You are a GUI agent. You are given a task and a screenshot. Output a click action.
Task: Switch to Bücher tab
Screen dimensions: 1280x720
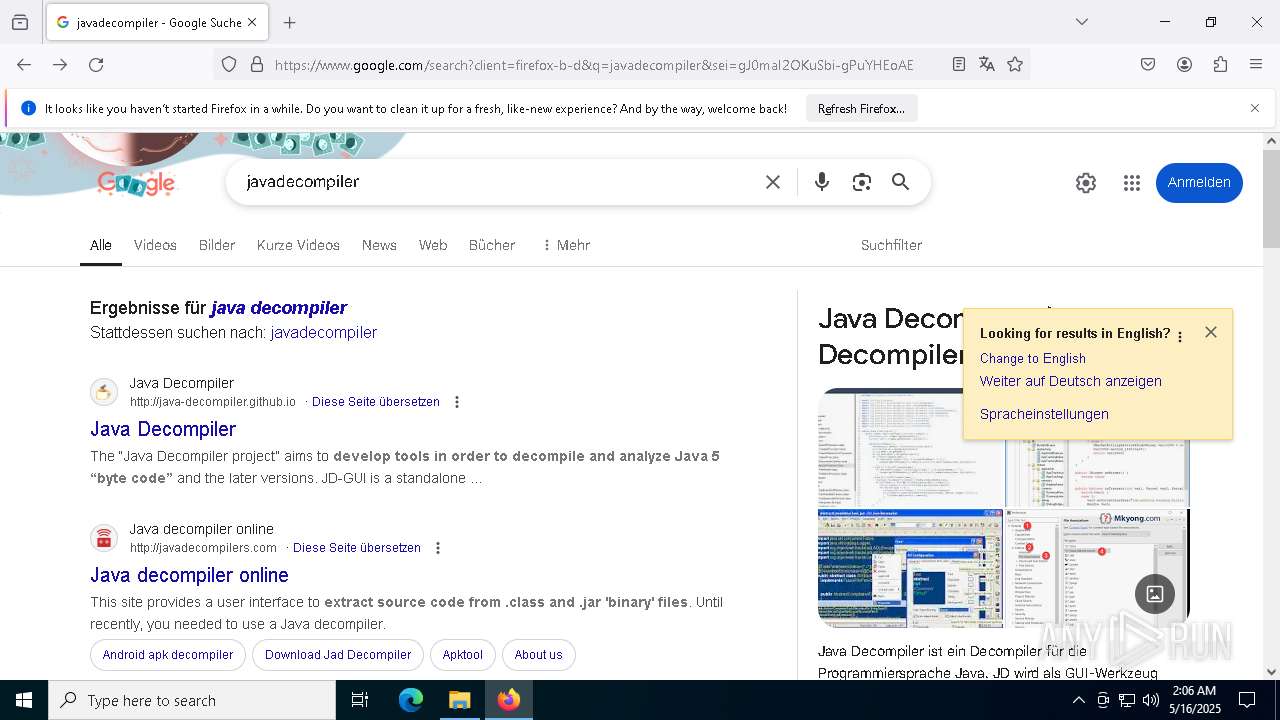click(x=492, y=245)
